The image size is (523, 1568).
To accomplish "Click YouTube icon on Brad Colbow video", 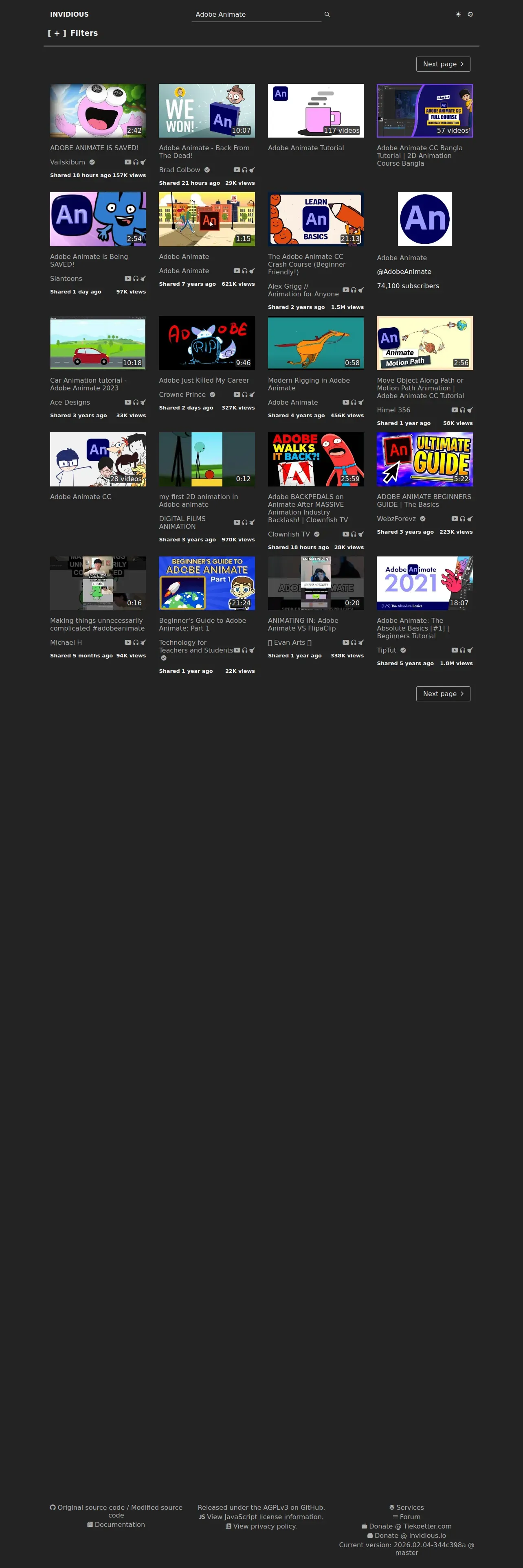I will [237, 170].
